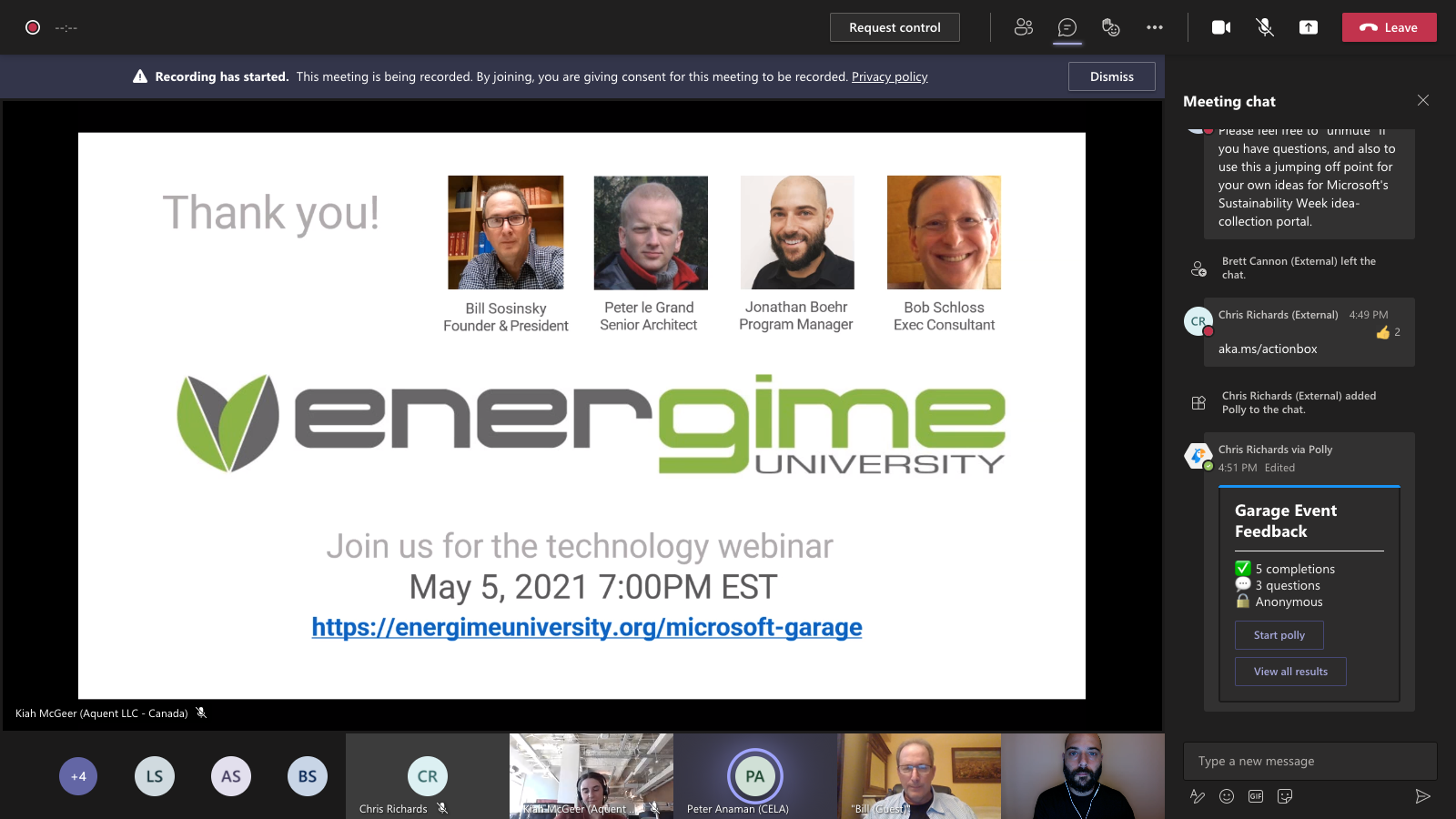Start the Garage Event Feedback polly
Image resolution: width=1456 pixels, height=819 pixels.
point(1279,635)
